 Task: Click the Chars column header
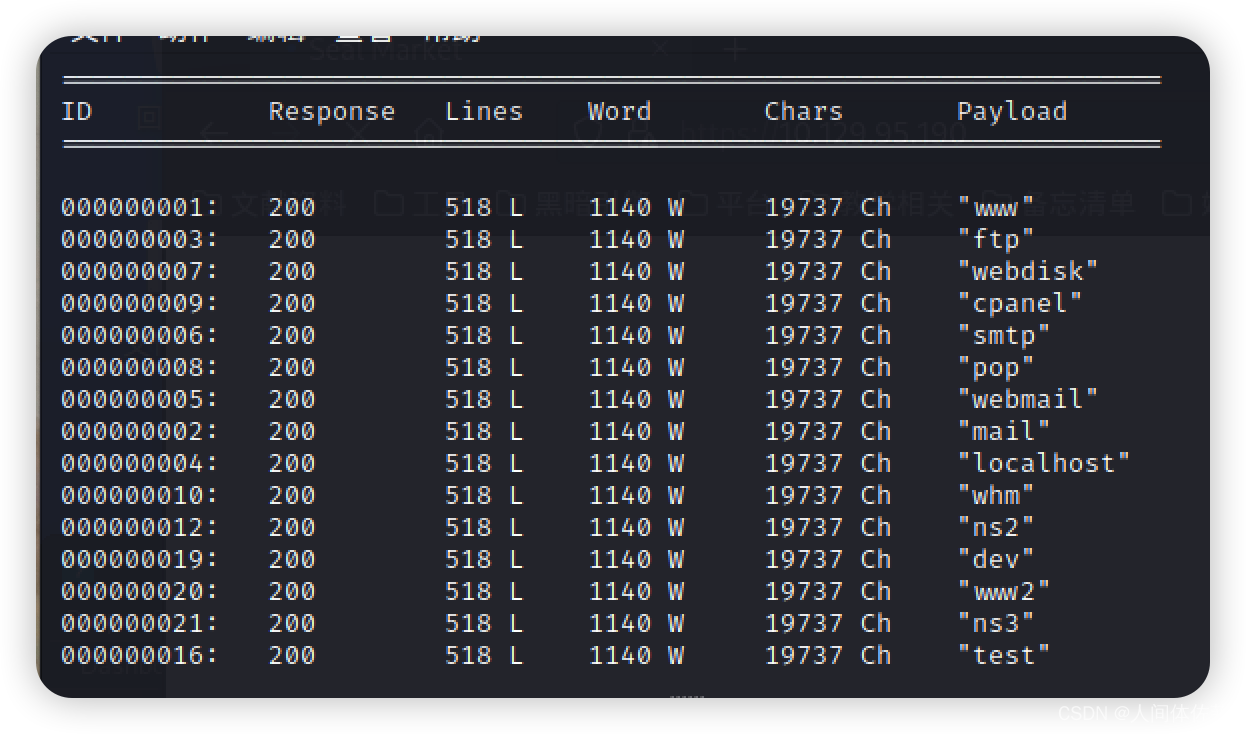(804, 111)
